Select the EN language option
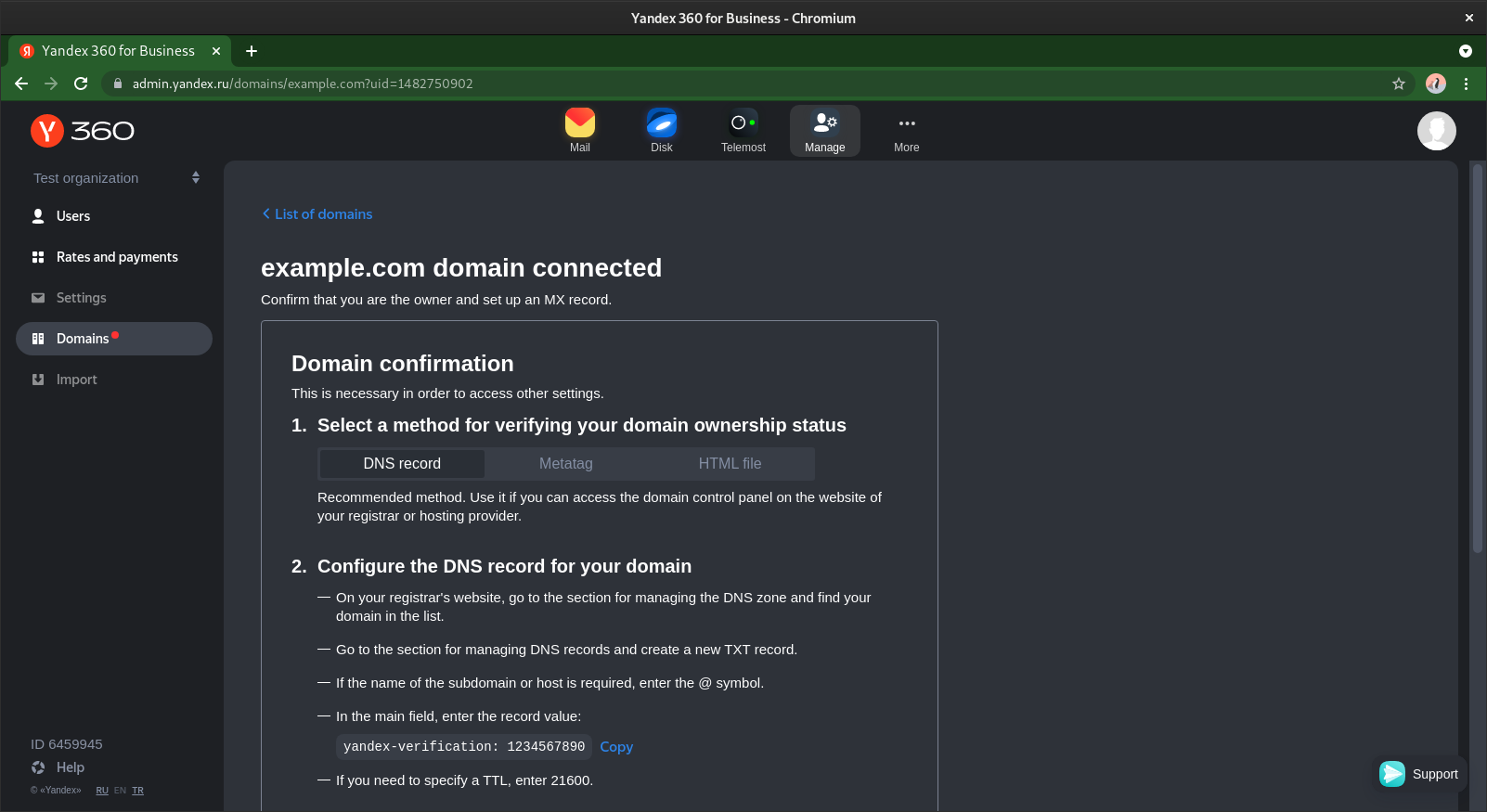1487x812 pixels. coord(120,791)
